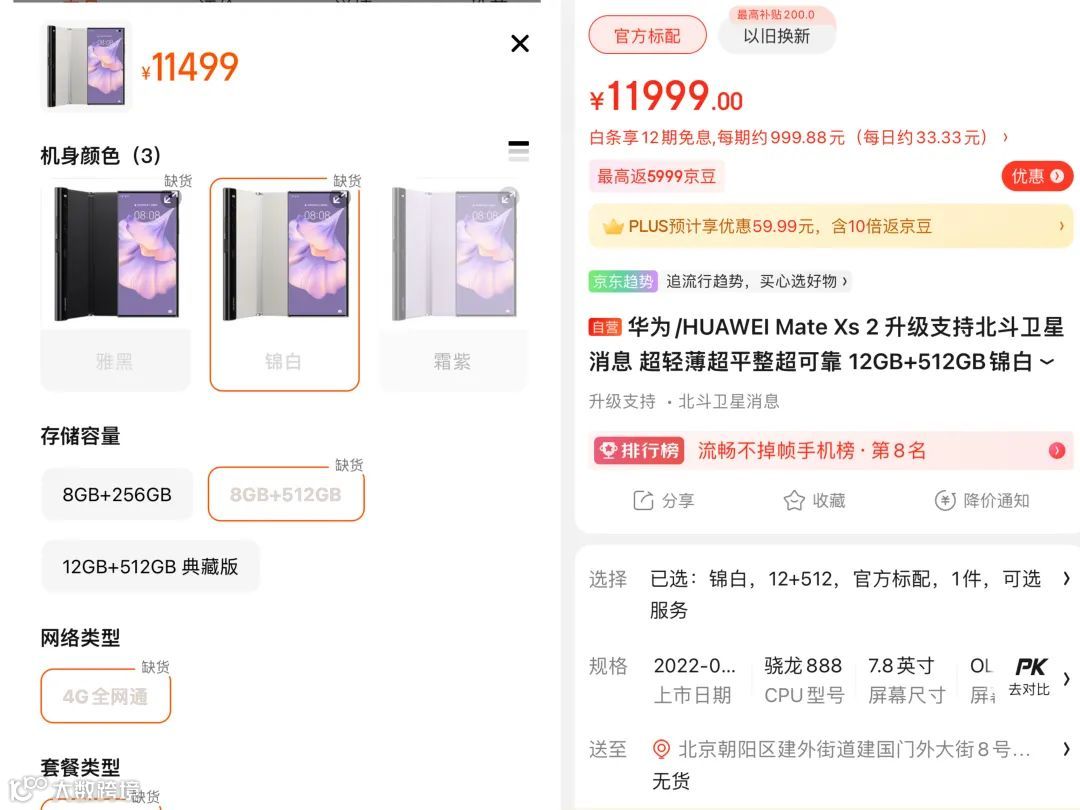Enlarge the 雅黑 color image
Viewport: 1080px width, 810px height.
click(x=169, y=198)
